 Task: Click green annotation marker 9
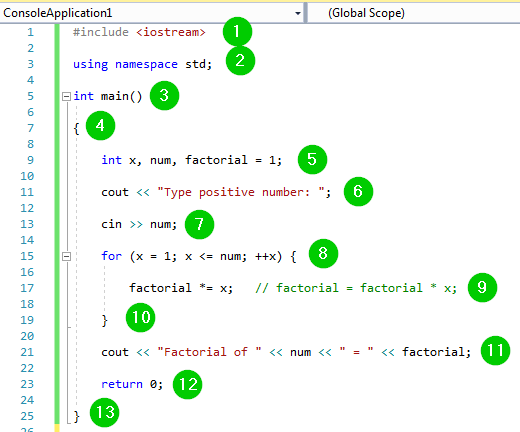[482, 287]
